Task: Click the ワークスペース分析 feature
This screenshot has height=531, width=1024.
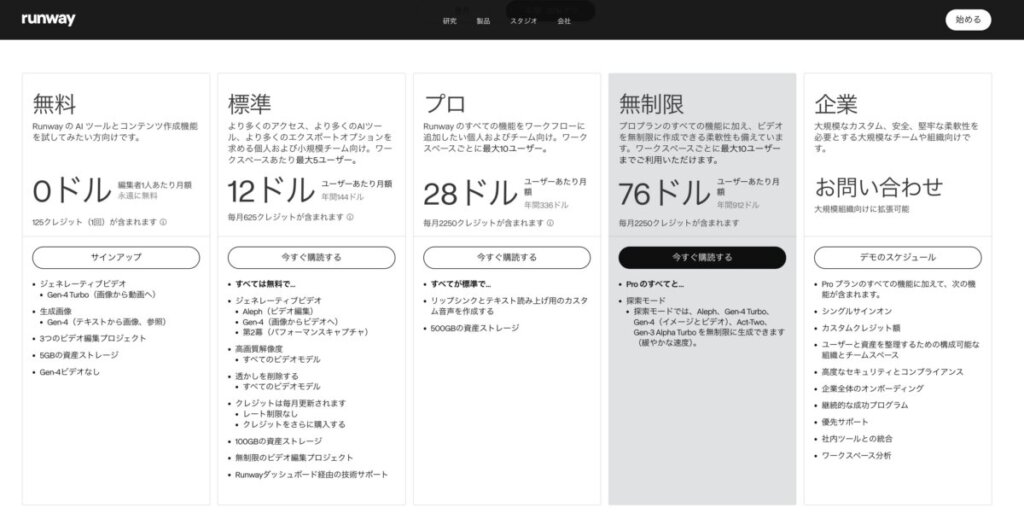Action: (856, 456)
